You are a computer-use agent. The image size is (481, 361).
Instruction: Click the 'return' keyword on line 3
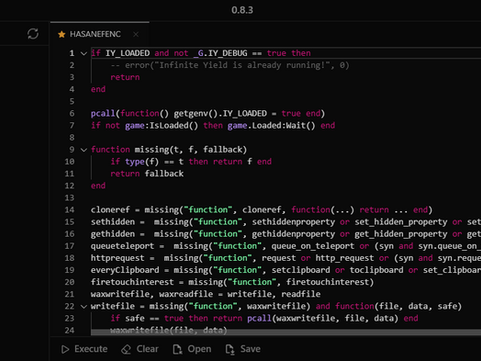coord(125,77)
